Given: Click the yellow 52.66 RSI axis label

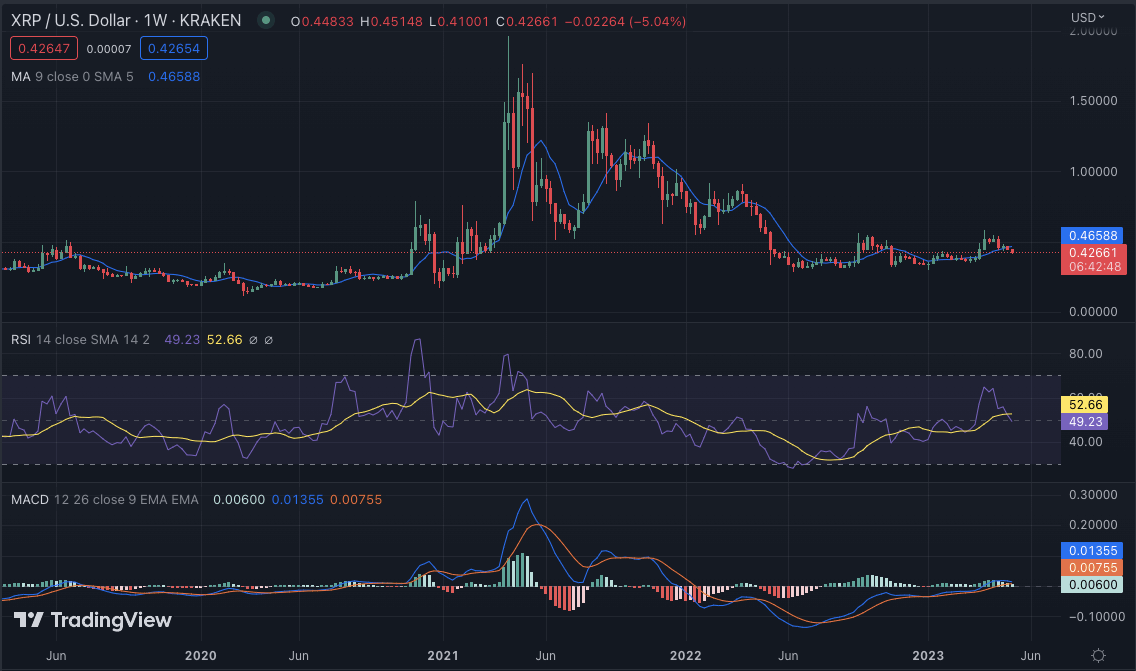Looking at the screenshot, I should pos(1085,404).
